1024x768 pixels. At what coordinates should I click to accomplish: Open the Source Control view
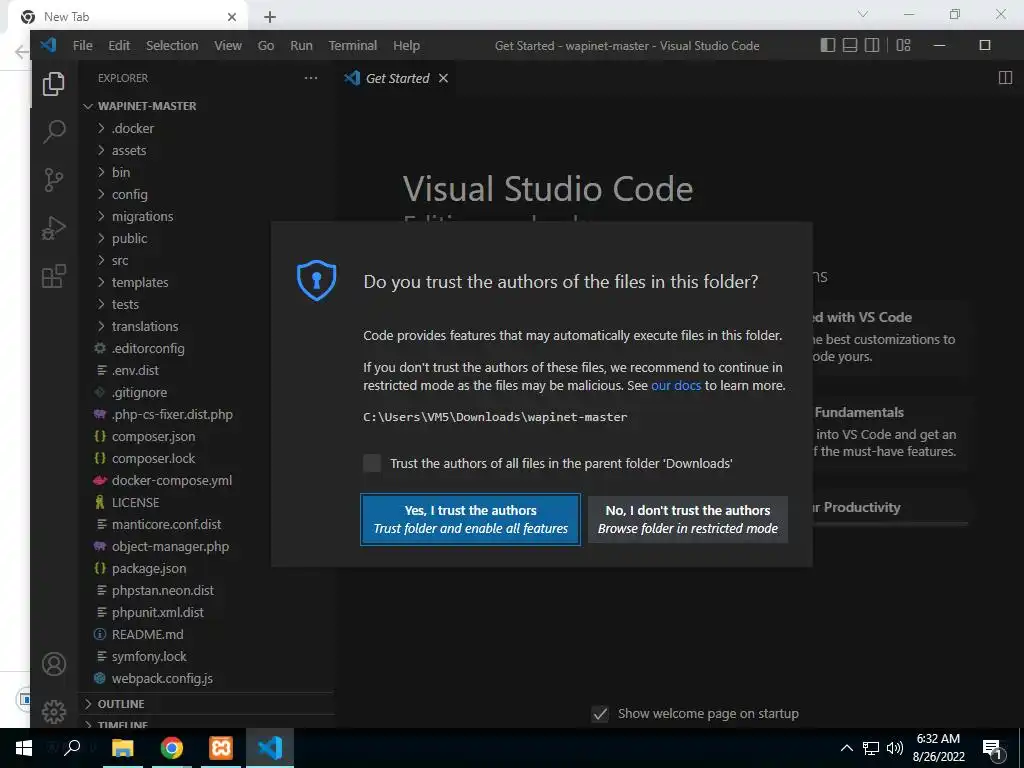pyautogui.click(x=54, y=180)
